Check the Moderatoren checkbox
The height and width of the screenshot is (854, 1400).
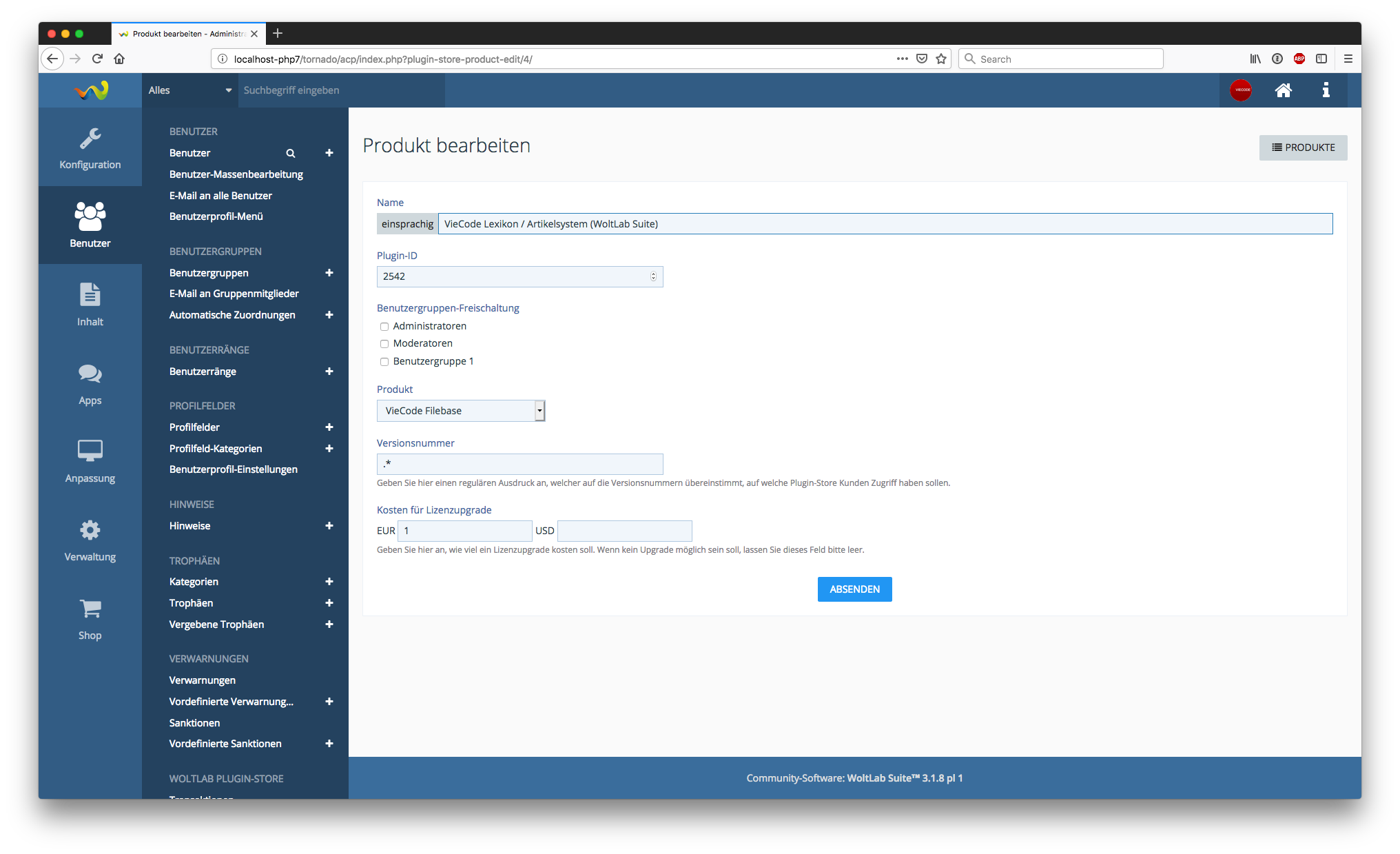pyautogui.click(x=384, y=344)
